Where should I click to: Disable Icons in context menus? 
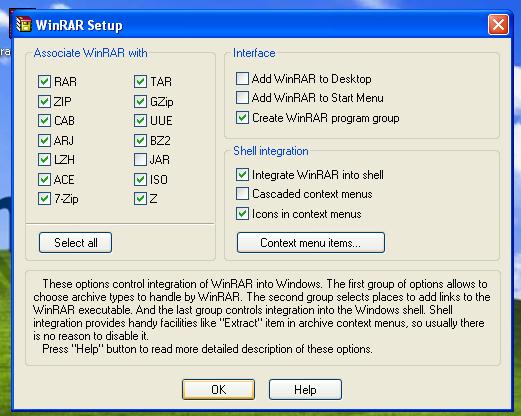pyautogui.click(x=242, y=214)
